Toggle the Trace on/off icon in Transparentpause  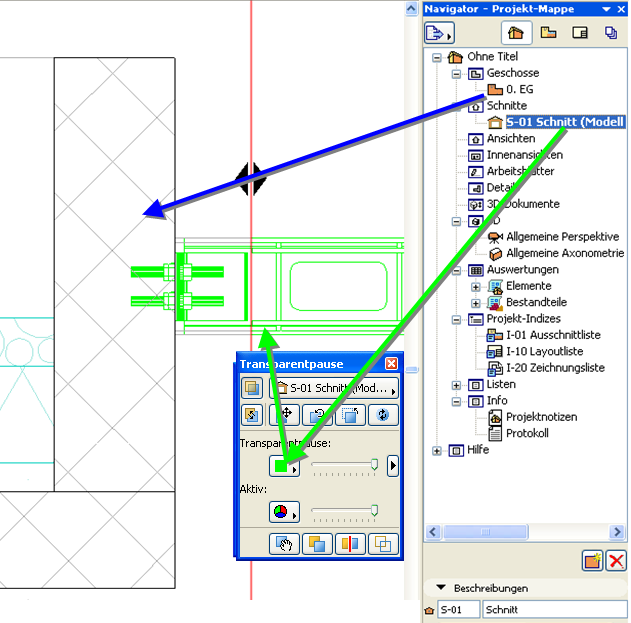pos(252,388)
